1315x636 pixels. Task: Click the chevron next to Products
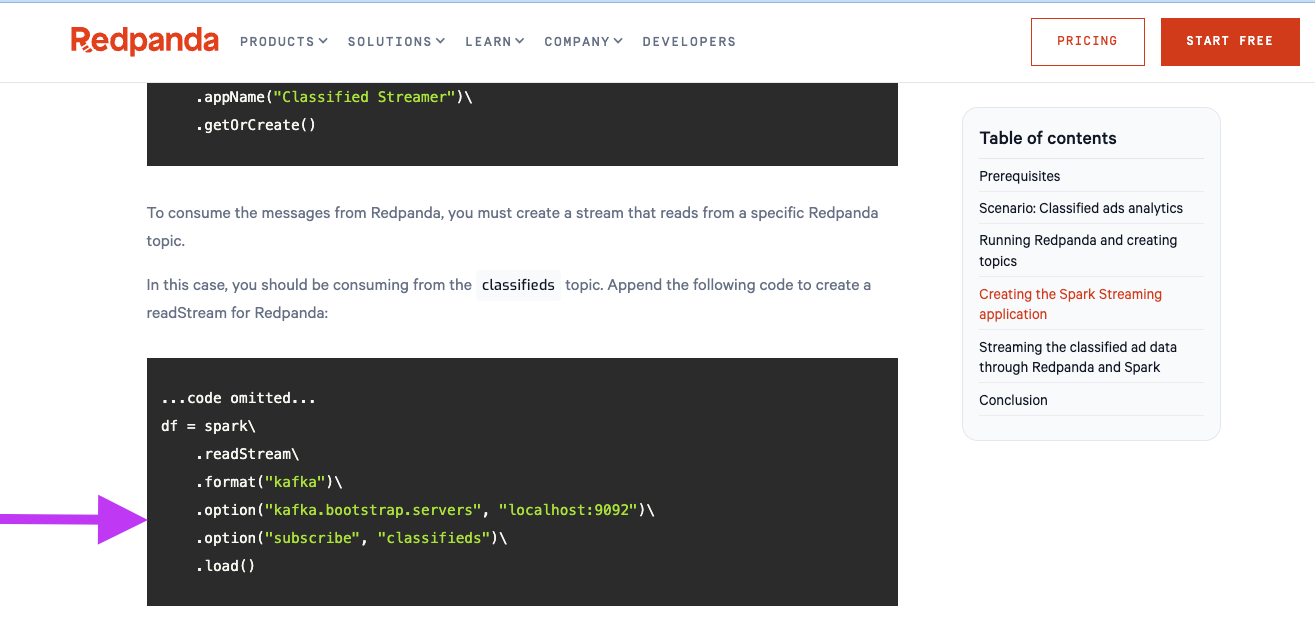click(x=322, y=41)
